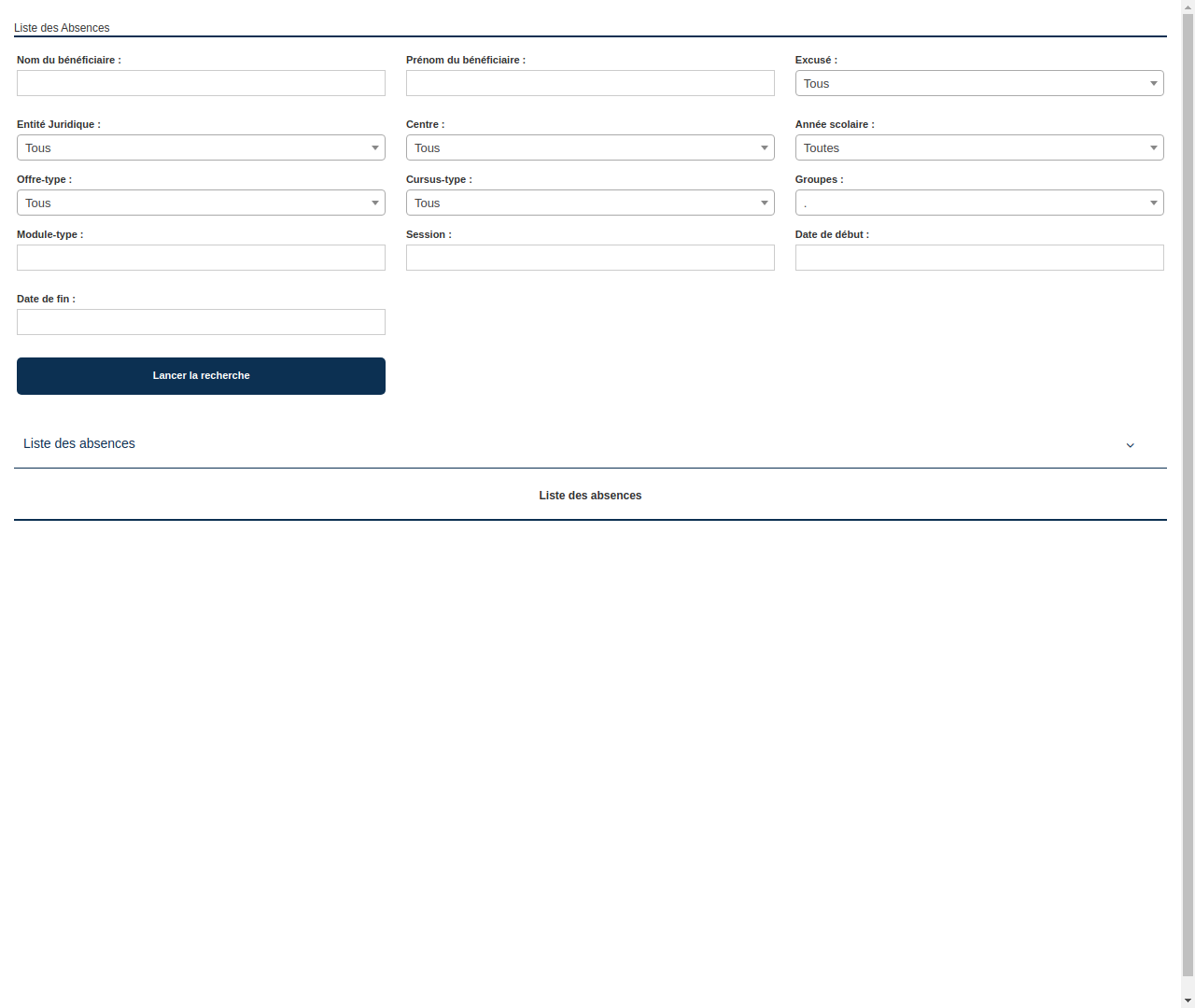The image size is (1195, 1008).
Task: Click the Date de début field
Action: coord(978,258)
